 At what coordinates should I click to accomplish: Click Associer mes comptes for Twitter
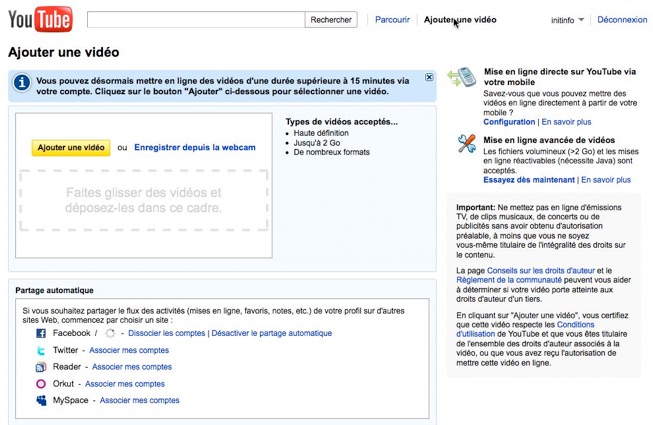click(x=129, y=350)
